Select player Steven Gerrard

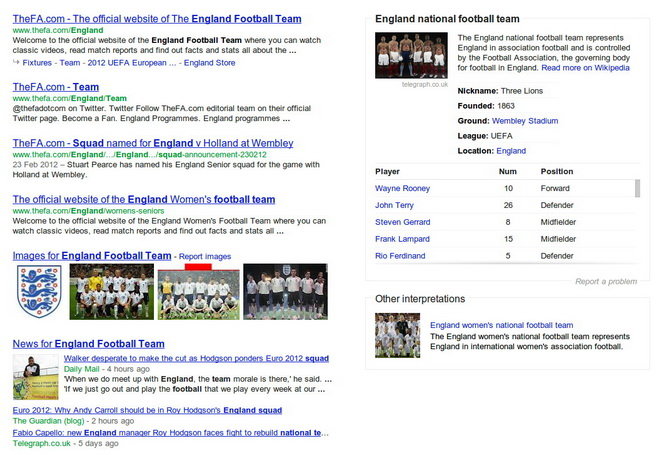pyautogui.click(x=403, y=222)
